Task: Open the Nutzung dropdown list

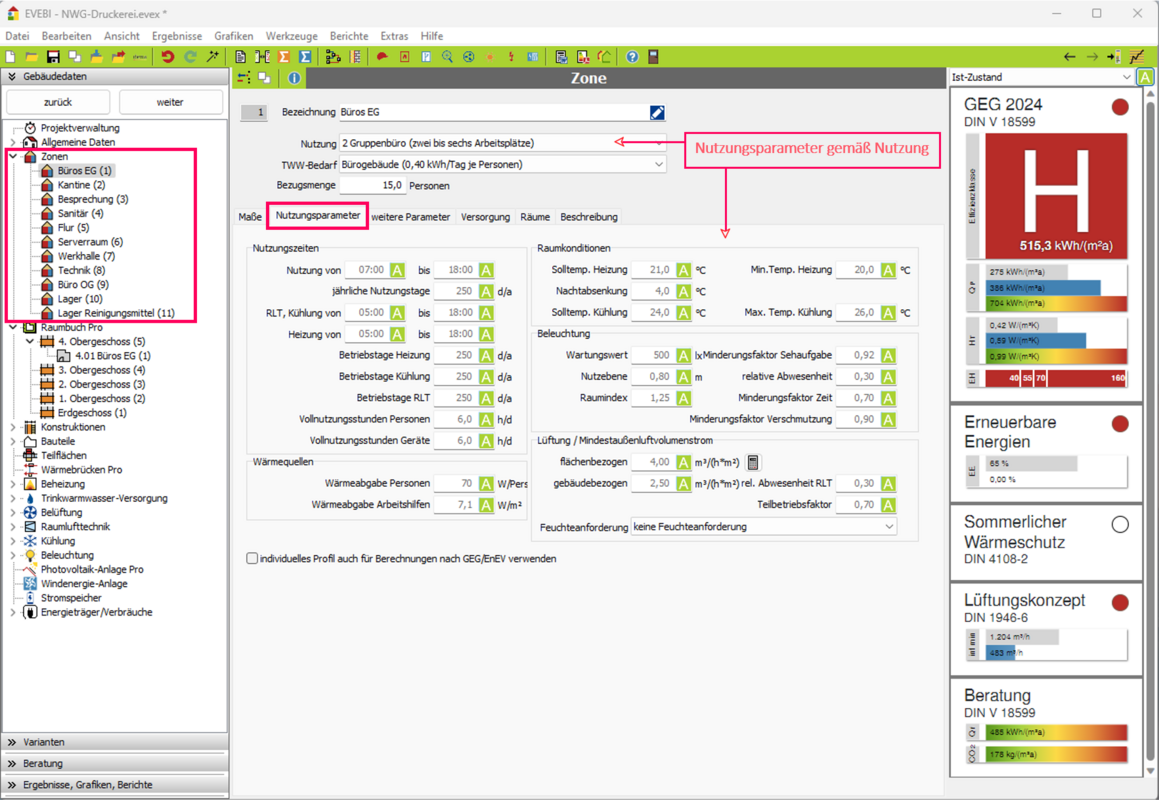Action: (x=658, y=143)
